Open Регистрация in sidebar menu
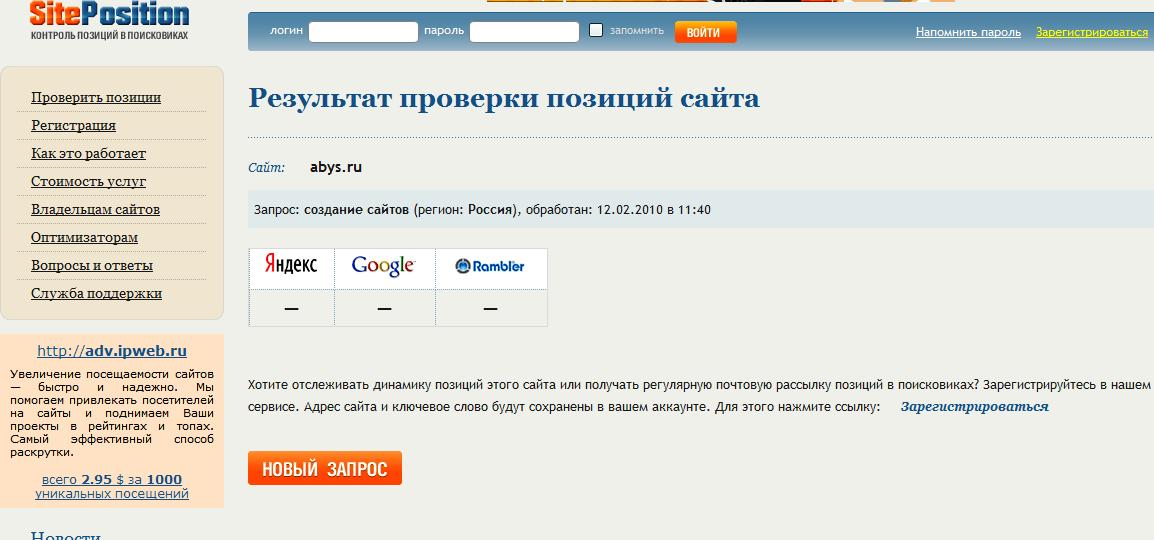The width and height of the screenshot is (1154, 540). click(73, 126)
